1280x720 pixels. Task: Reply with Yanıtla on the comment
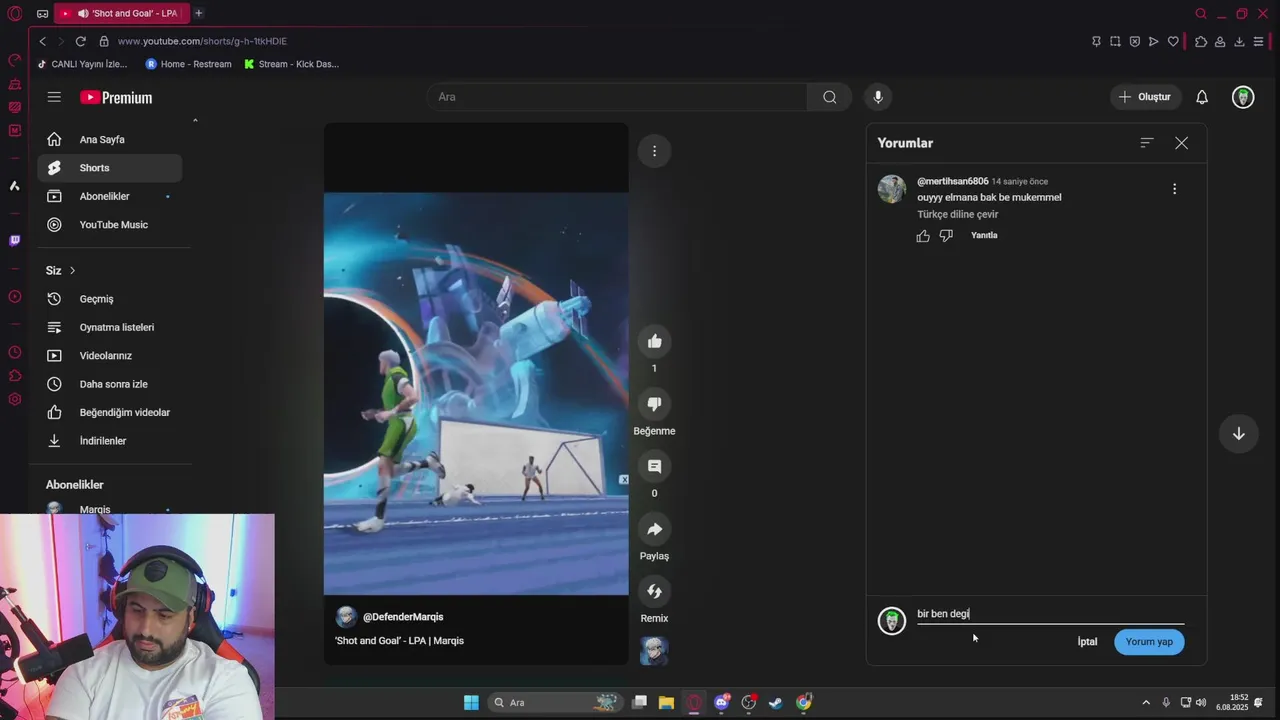[x=984, y=235]
